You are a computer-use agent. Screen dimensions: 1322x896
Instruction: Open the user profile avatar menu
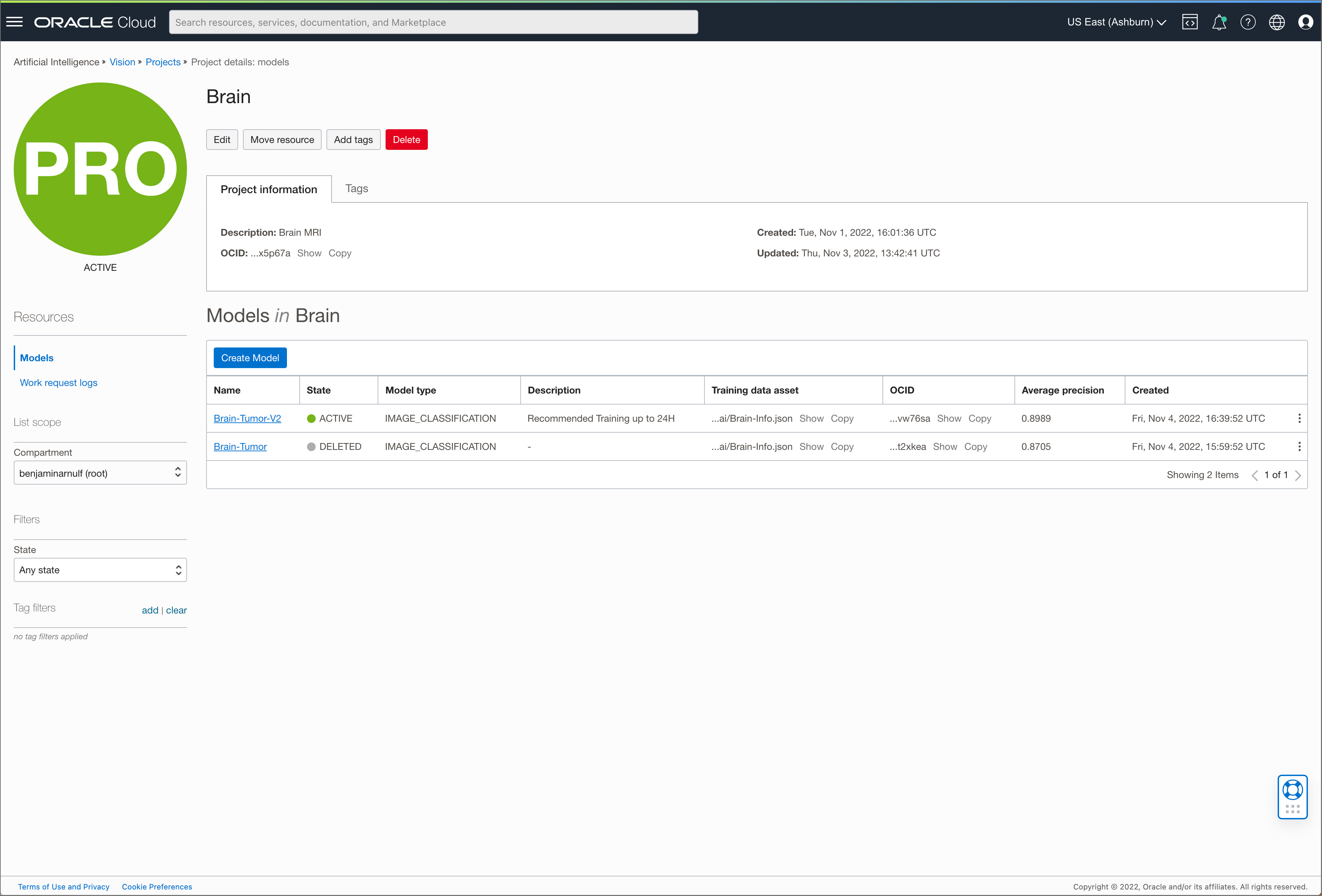(1306, 22)
